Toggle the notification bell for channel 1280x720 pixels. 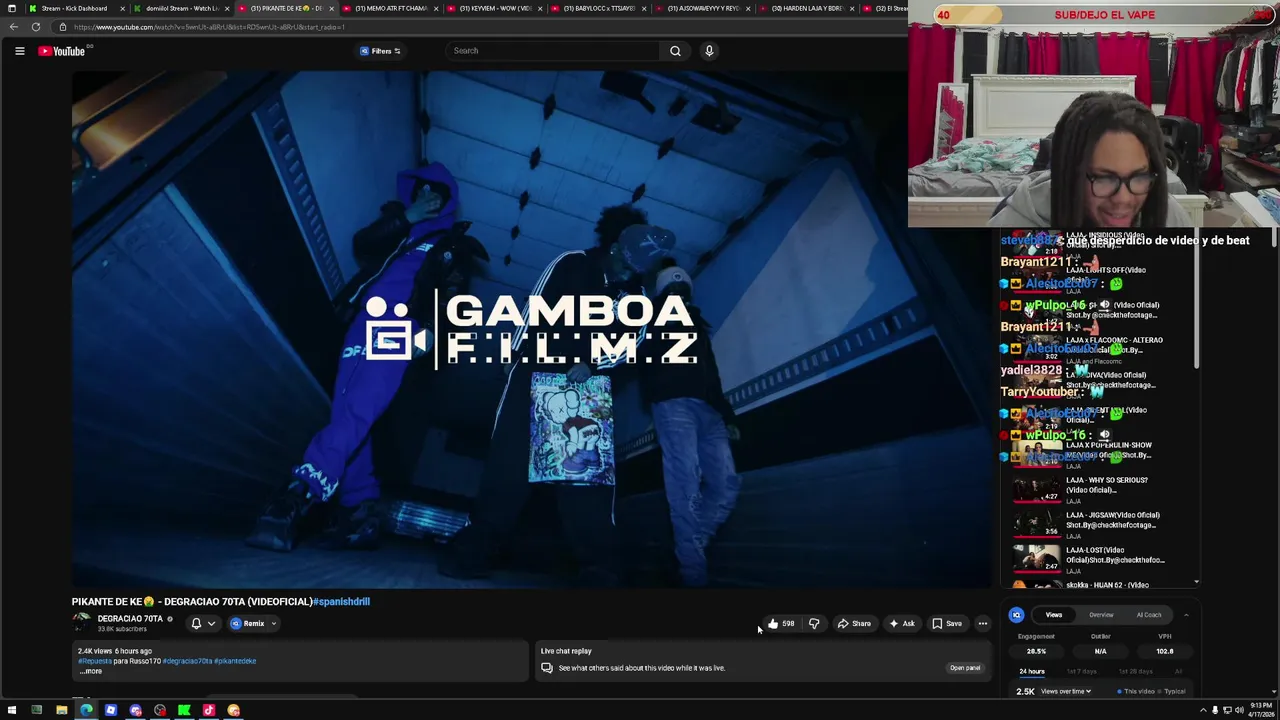(196, 624)
